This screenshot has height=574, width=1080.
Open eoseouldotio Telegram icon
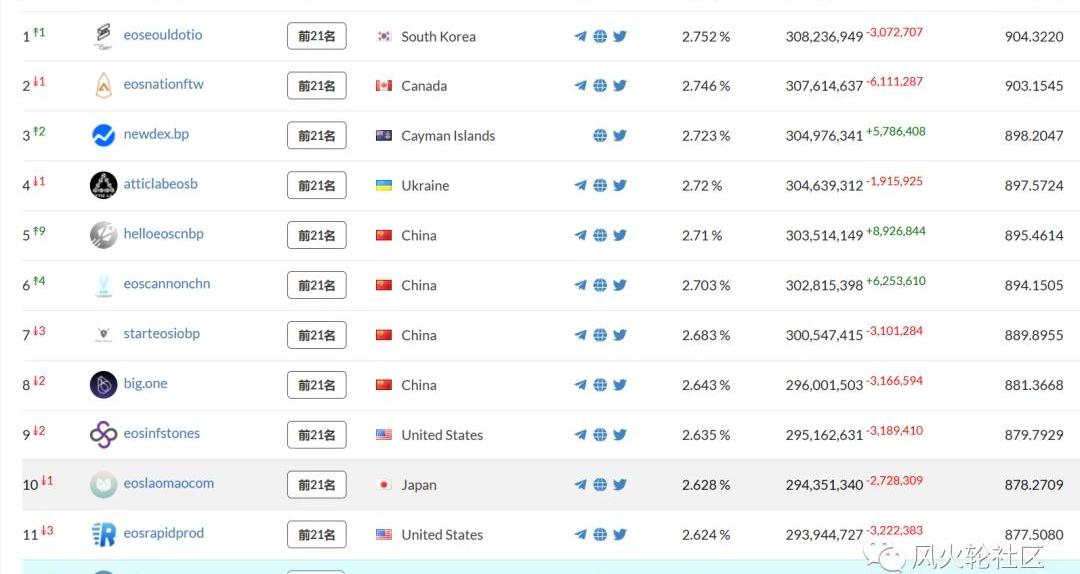pos(581,37)
